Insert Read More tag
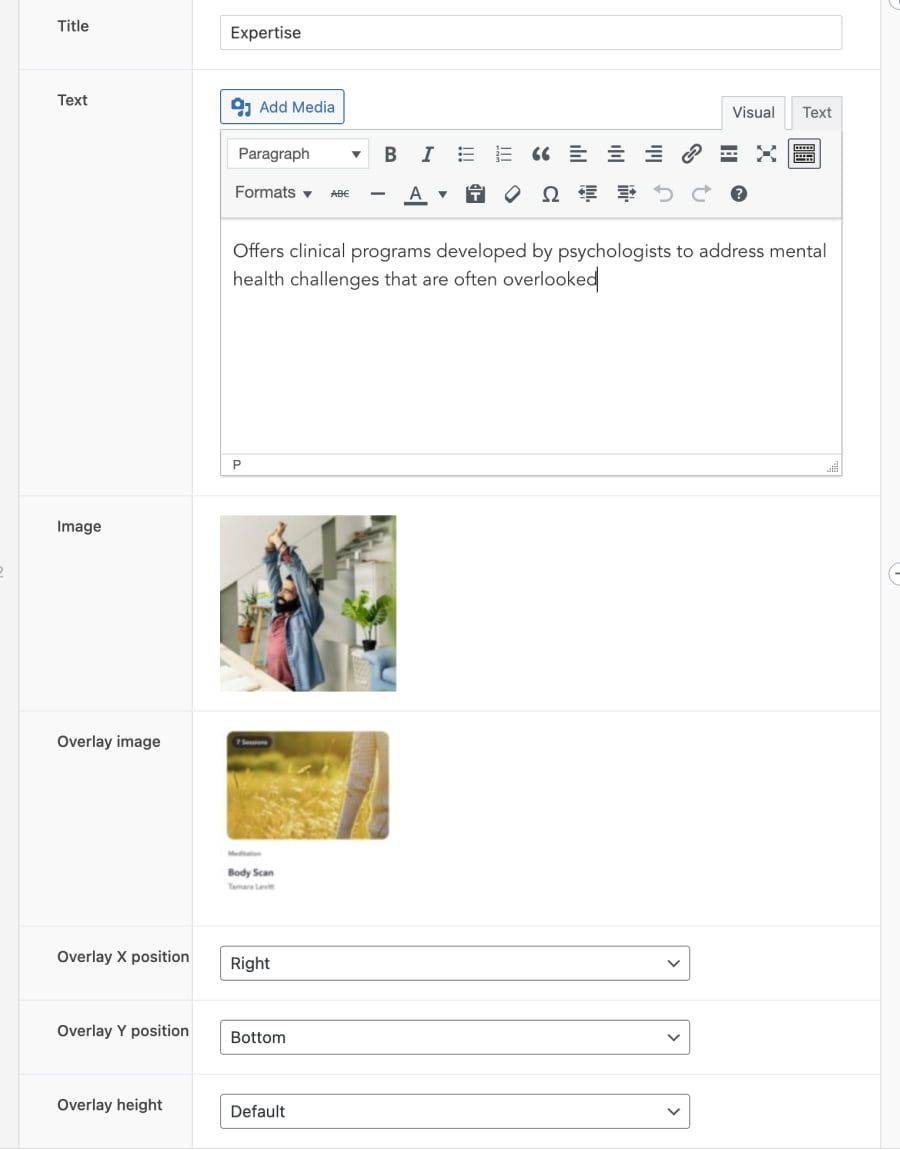This screenshot has height=1150, width=900. tap(728, 154)
